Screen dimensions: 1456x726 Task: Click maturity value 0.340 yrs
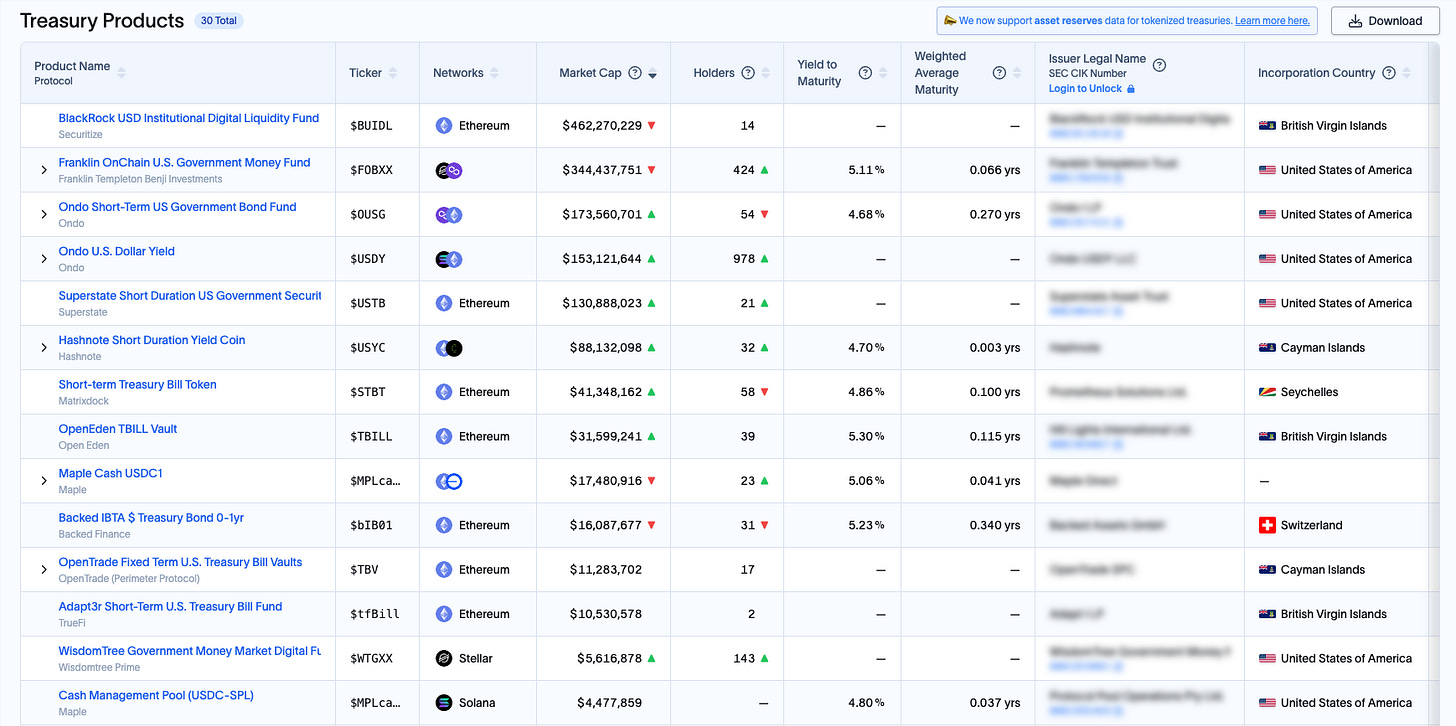tap(995, 525)
